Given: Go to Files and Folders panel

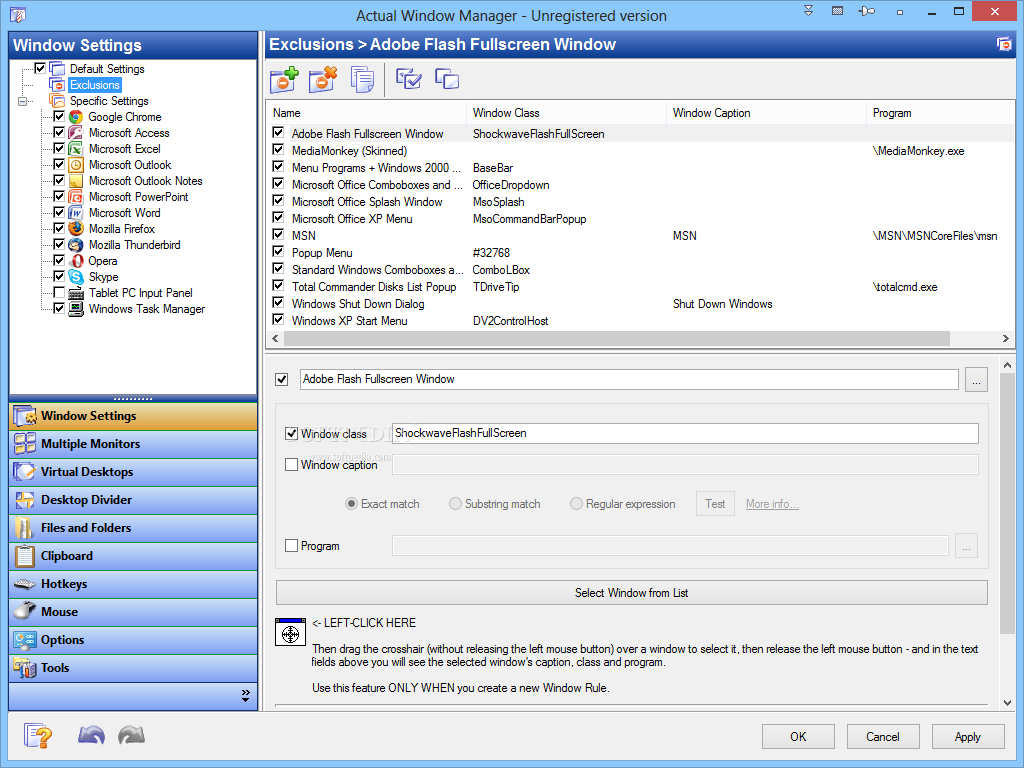Looking at the screenshot, I should [133, 528].
